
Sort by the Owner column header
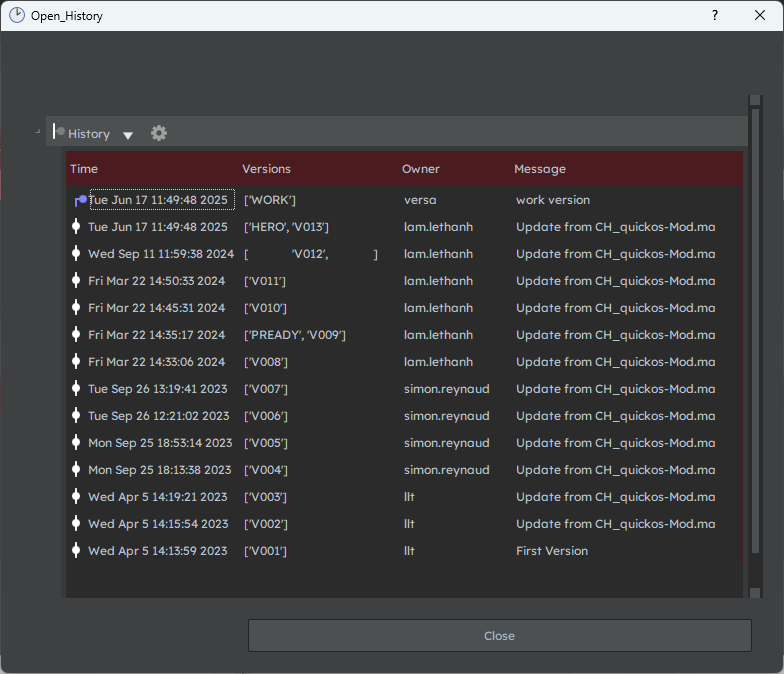click(421, 169)
